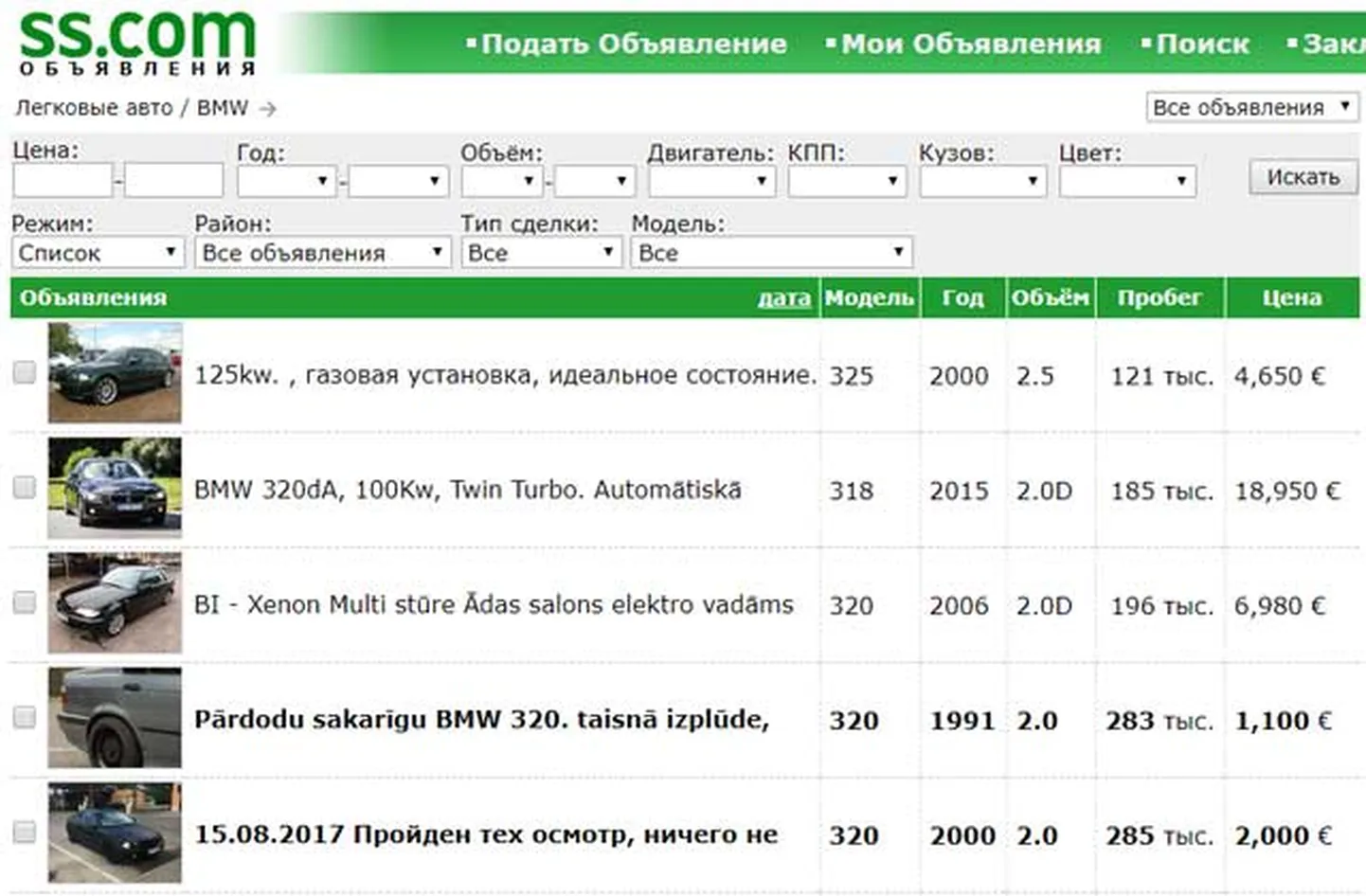Image resolution: width=1366 pixels, height=896 pixels.
Task: Open the Район dropdown
Action: (322, 252)
